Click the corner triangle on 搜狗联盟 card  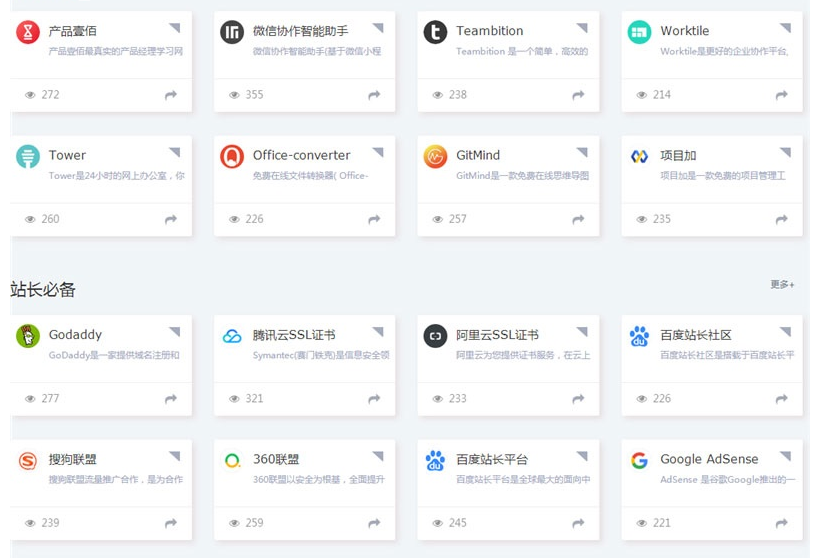175,455
